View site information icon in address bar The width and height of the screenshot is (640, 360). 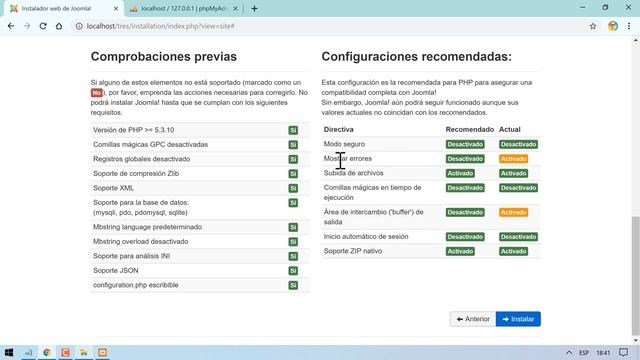[79, 26]
